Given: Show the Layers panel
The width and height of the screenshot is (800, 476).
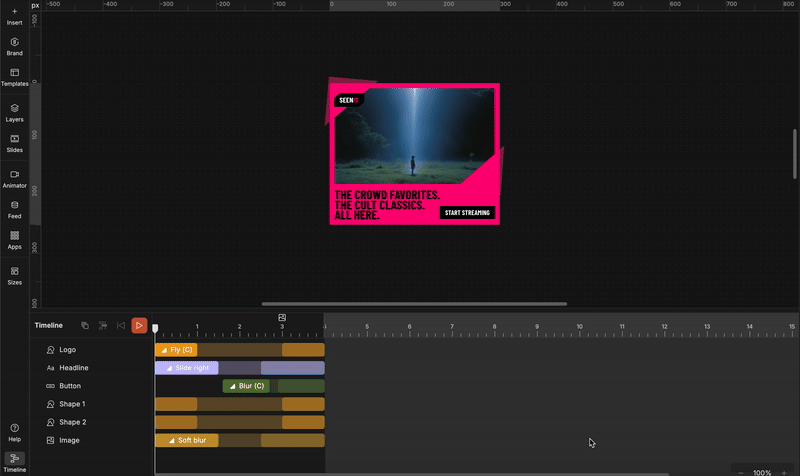Looking at the screenshot, I should (14, 112).
